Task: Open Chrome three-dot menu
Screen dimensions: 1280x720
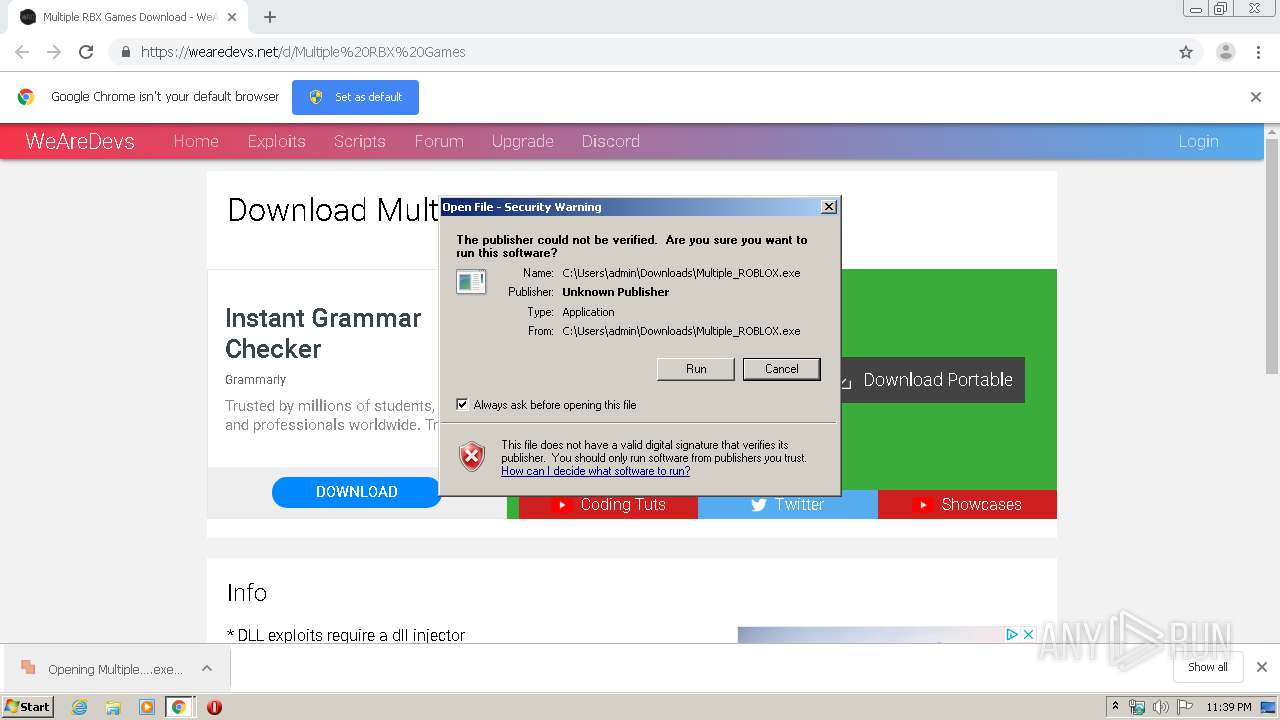Action: click(x=1258, y=52)
